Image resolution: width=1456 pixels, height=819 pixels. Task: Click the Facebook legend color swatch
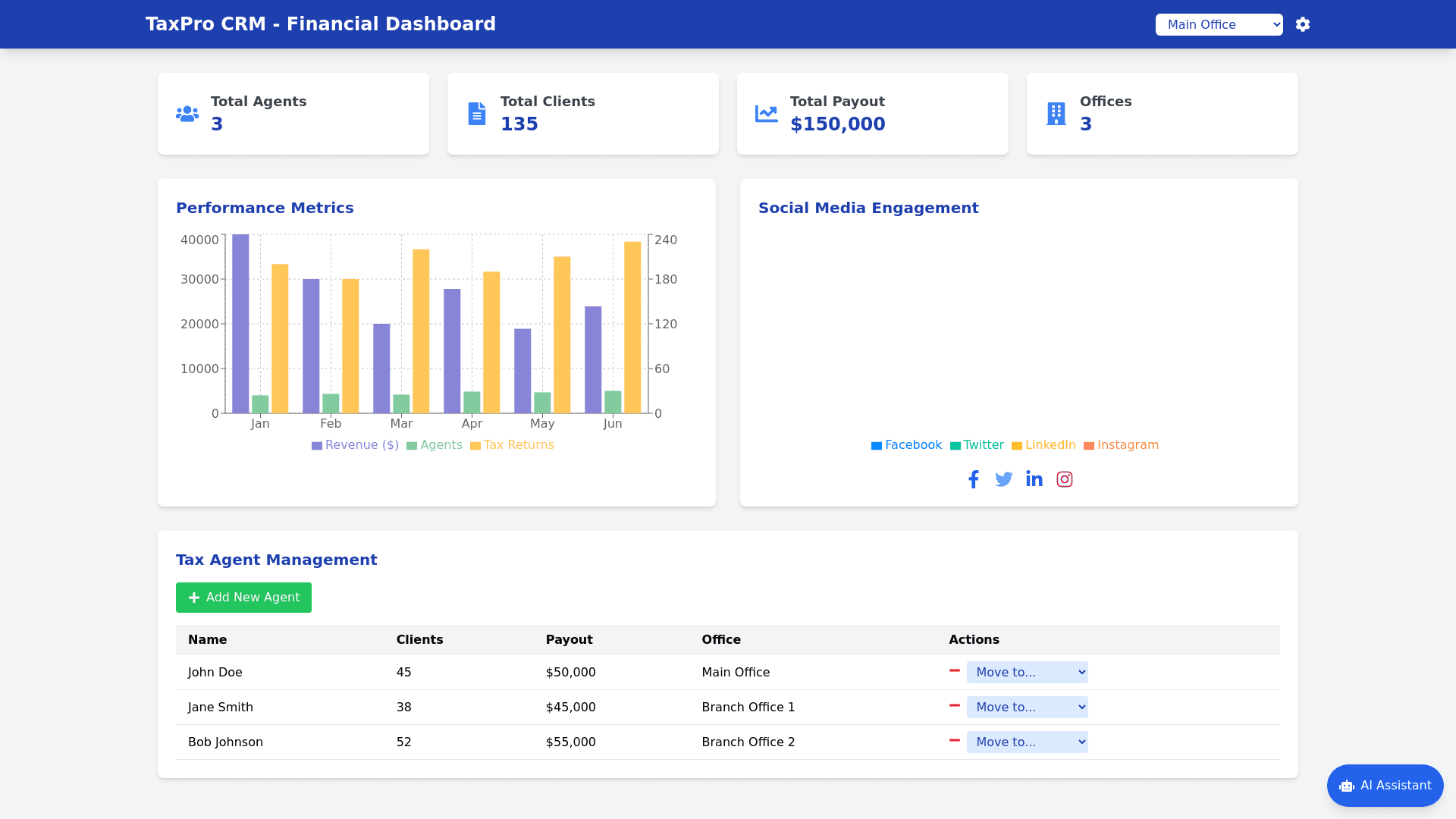tap(877, 446)
